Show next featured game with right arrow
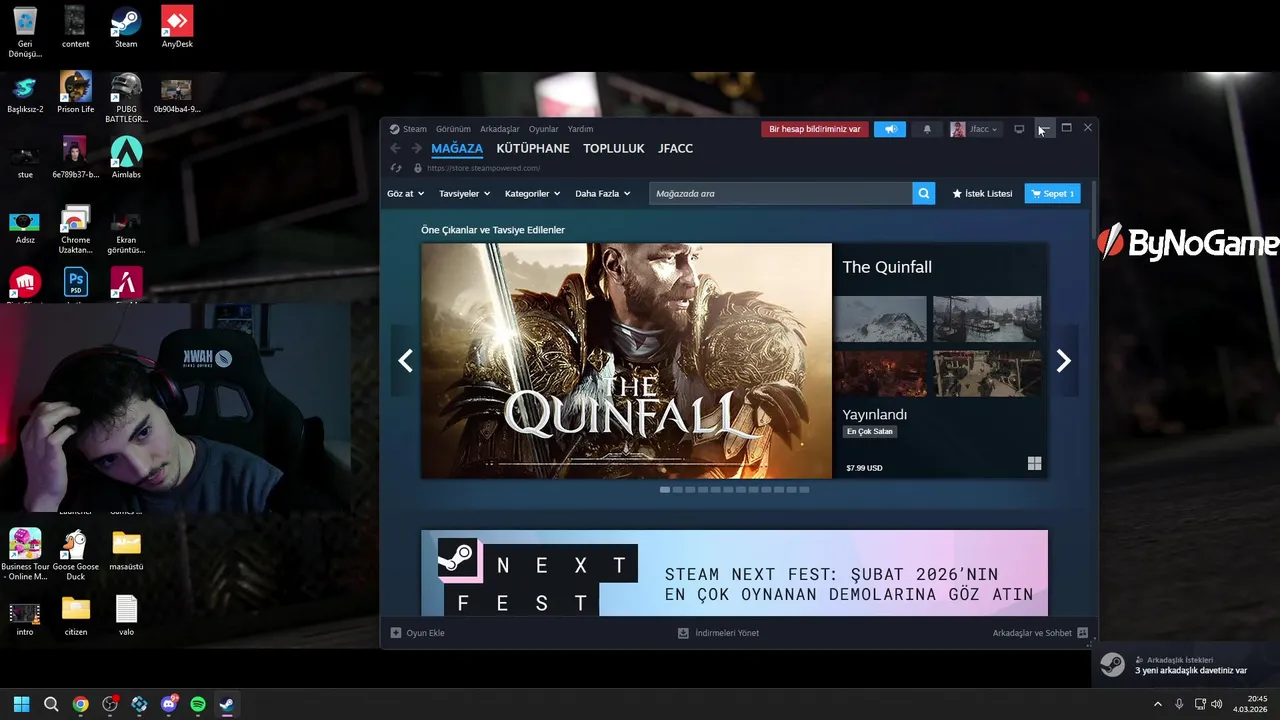Viewport: 1280px width, 720px height. 1064,361
